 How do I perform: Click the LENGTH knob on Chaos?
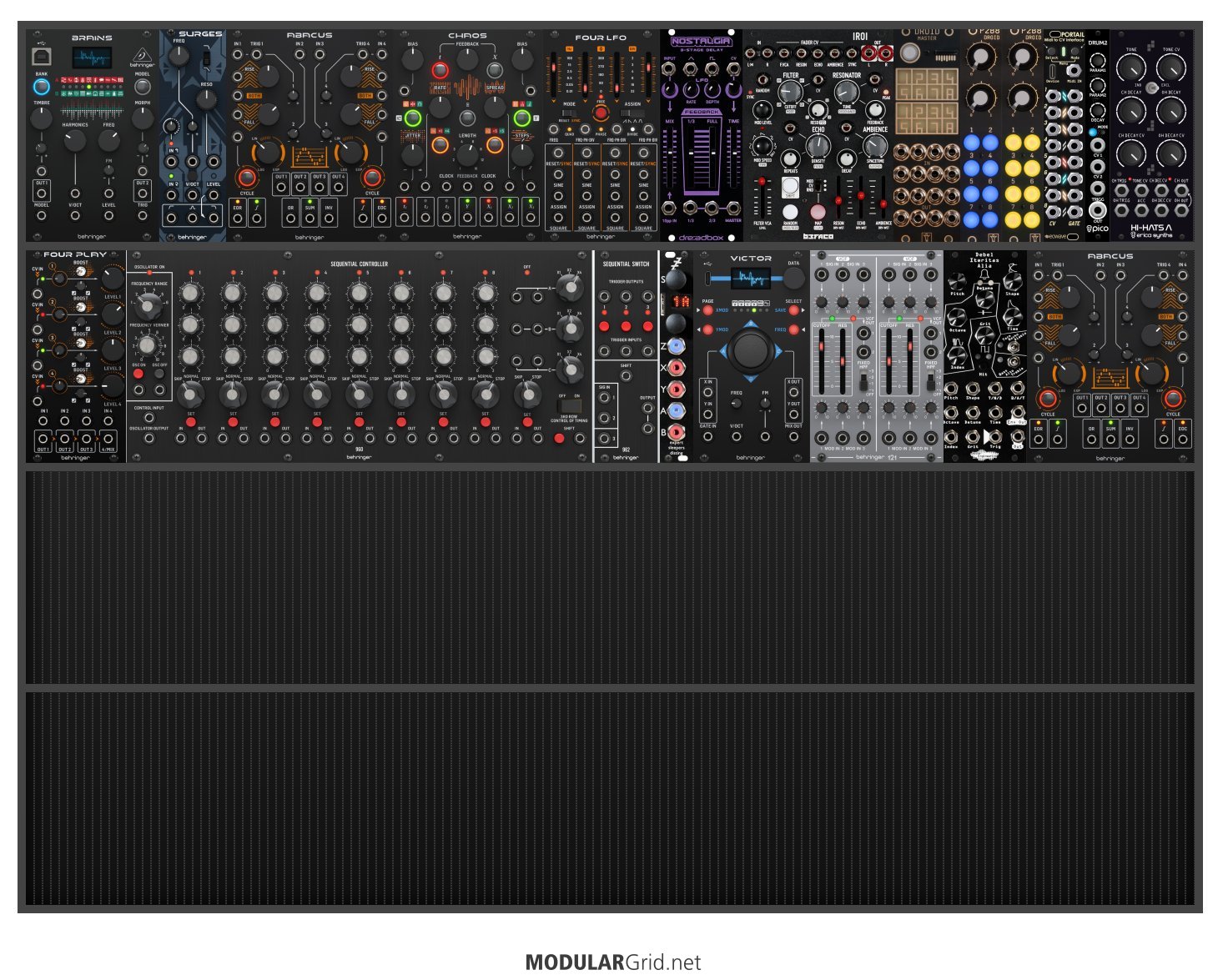coord(467,153)
